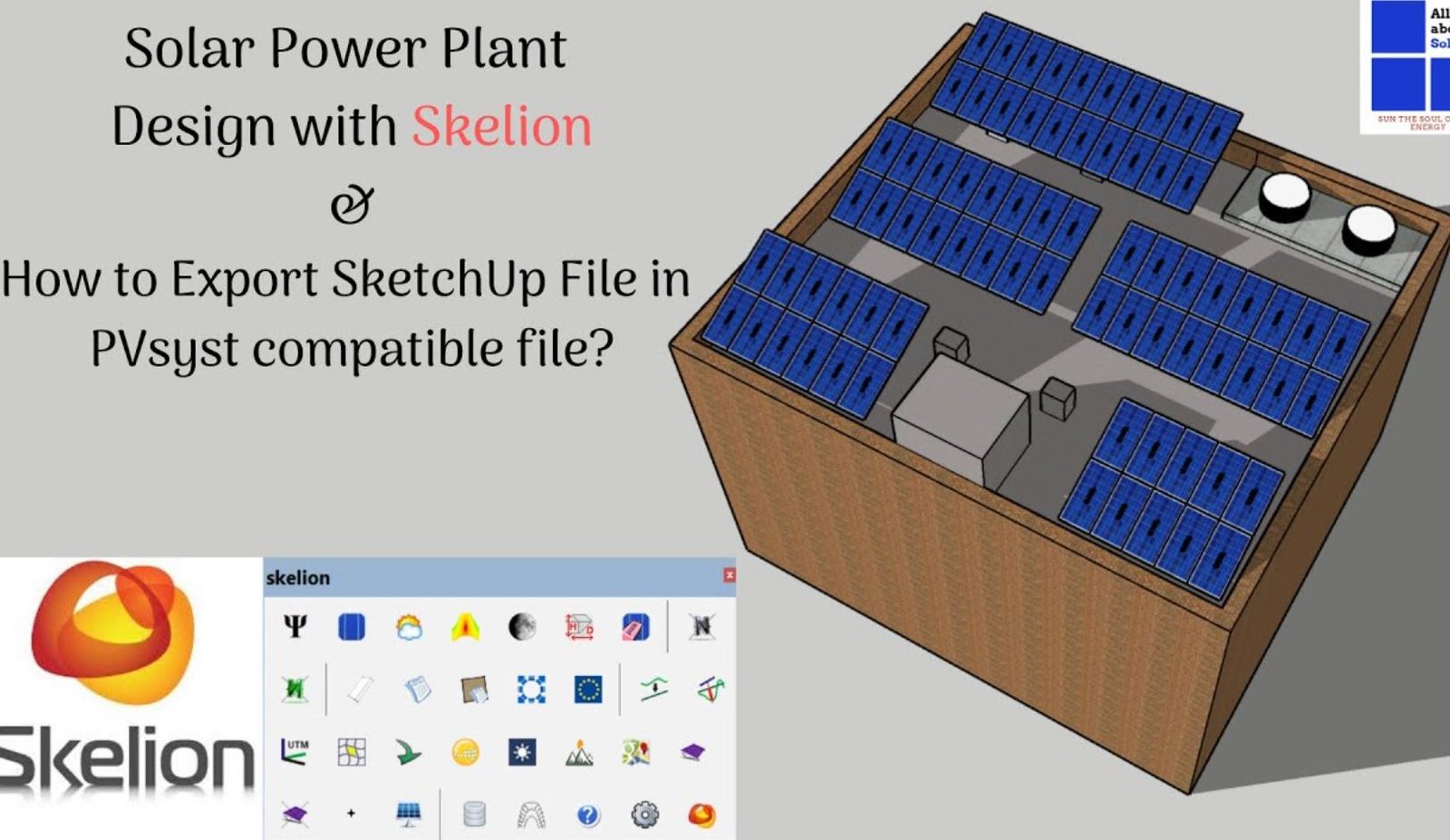Select the green drop-to-surface arrow icon
Viewport: 1450px width, 840px height.
pos(653,690)
